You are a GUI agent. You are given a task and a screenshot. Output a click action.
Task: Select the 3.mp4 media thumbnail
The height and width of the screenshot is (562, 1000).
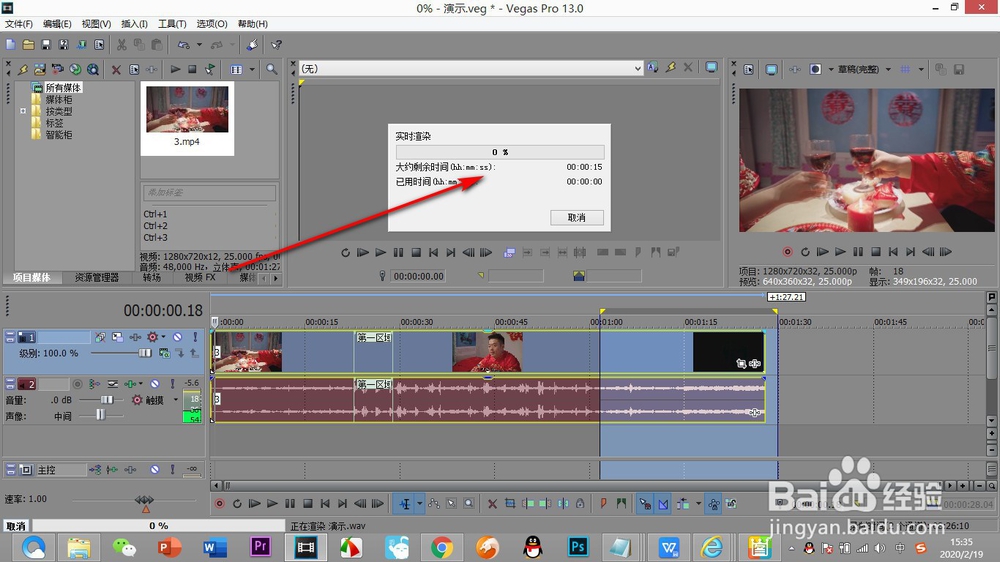tap(187, 118)
